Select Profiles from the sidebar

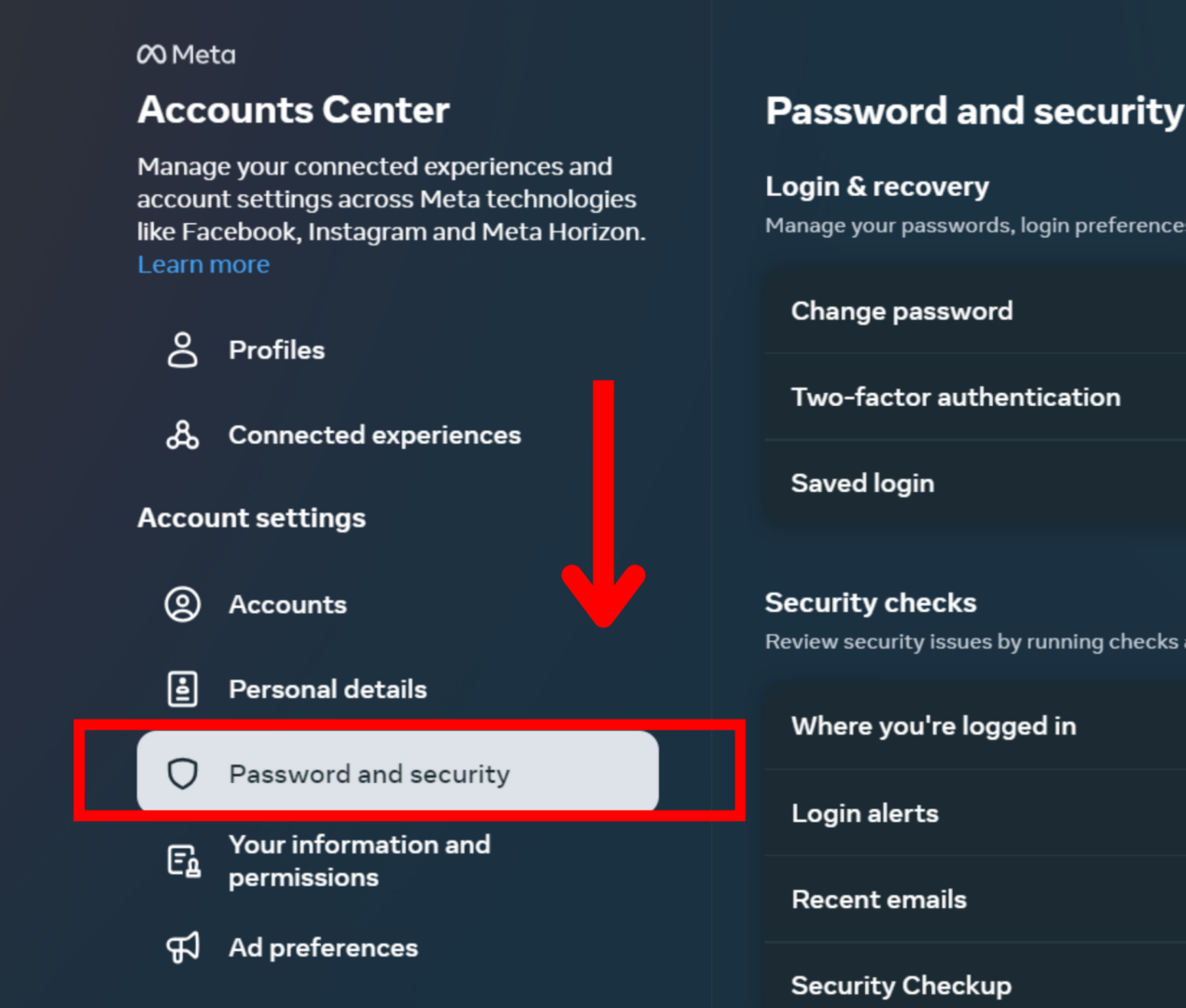[276, 351]
